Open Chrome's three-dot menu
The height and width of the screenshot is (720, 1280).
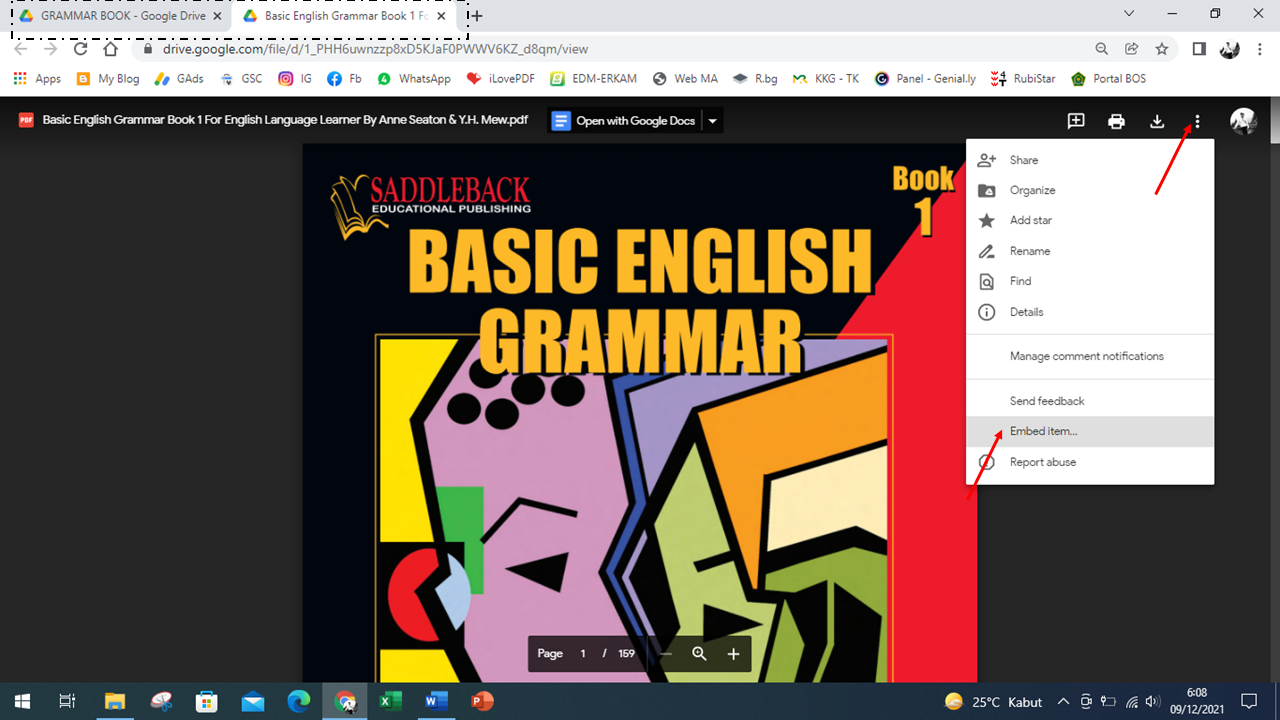[1260, 48]
